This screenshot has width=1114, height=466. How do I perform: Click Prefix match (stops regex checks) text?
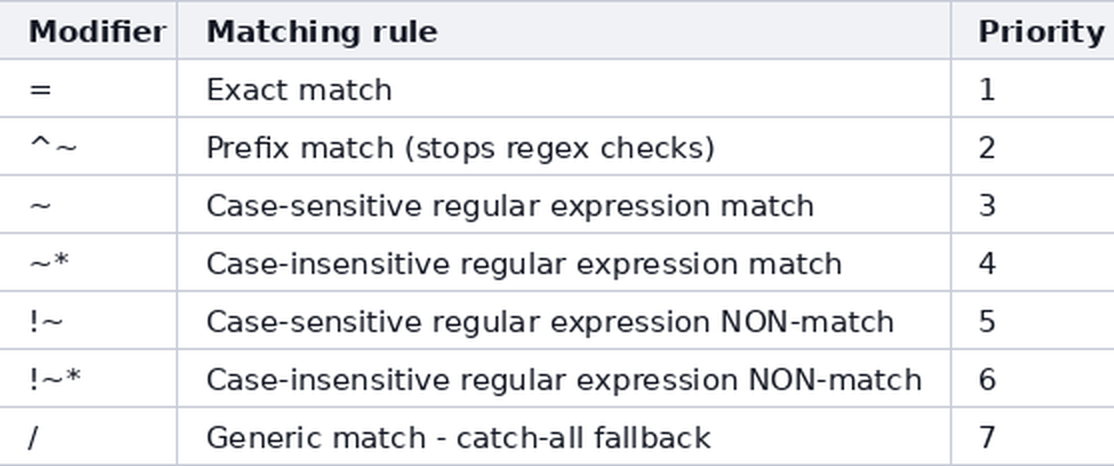click(460, 148)
